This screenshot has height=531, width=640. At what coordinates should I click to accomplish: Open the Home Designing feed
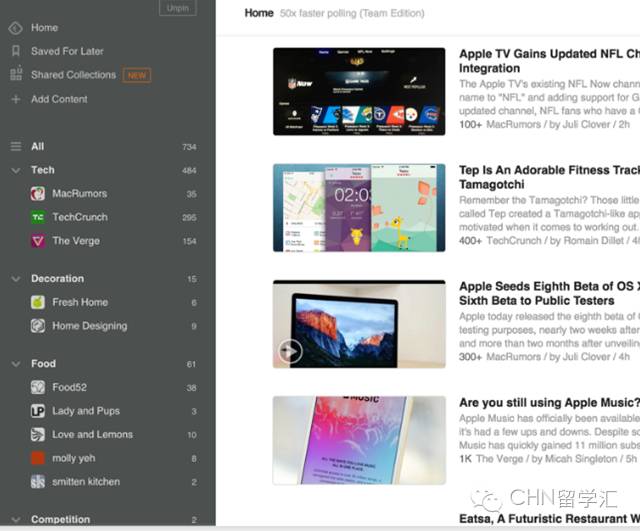[x=90, y=326]
